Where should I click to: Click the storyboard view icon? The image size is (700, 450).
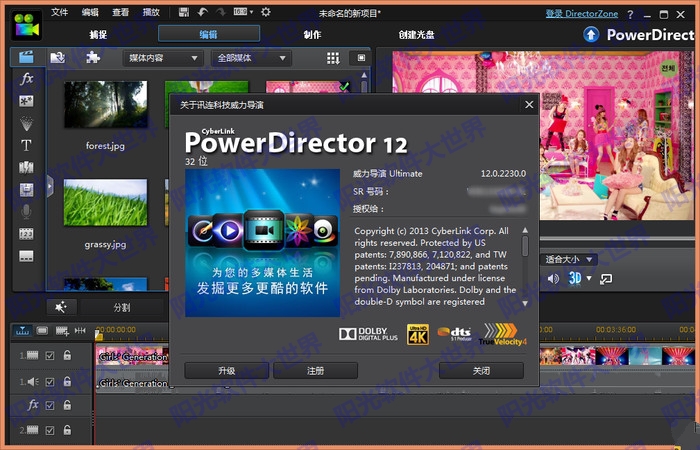(x=42, y=331)
